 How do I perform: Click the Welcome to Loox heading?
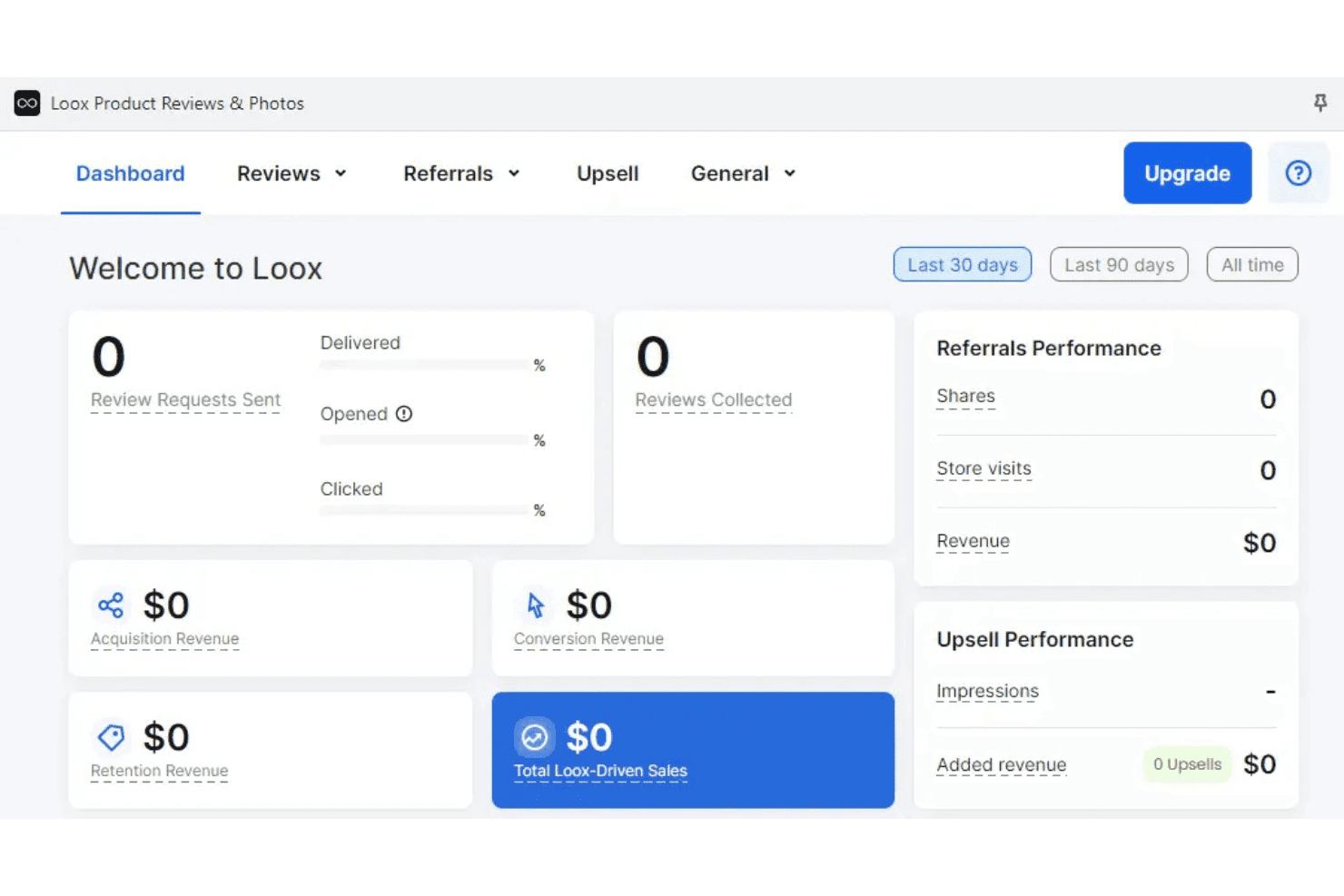[196, 269]
